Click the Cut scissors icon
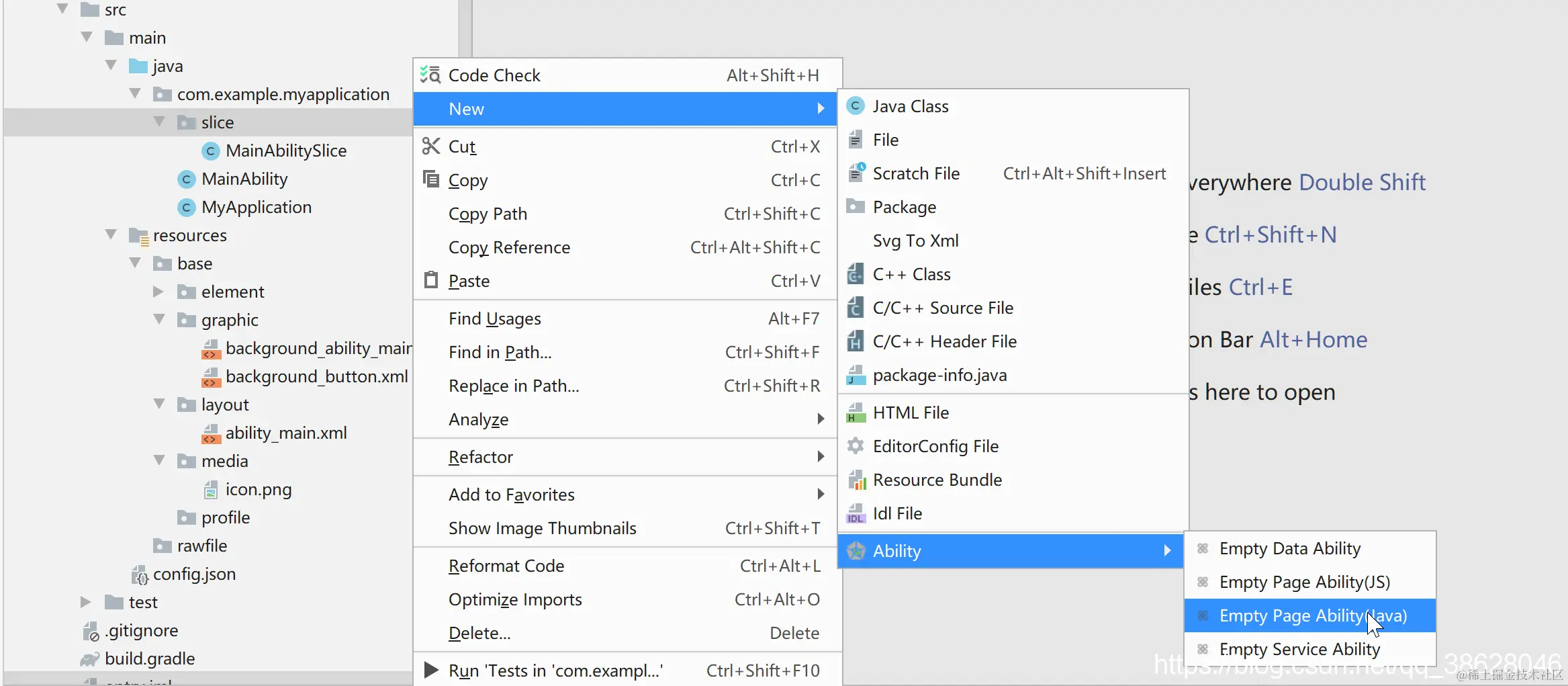This screenshot has width=1568, height=686. (x=430, y=146)
